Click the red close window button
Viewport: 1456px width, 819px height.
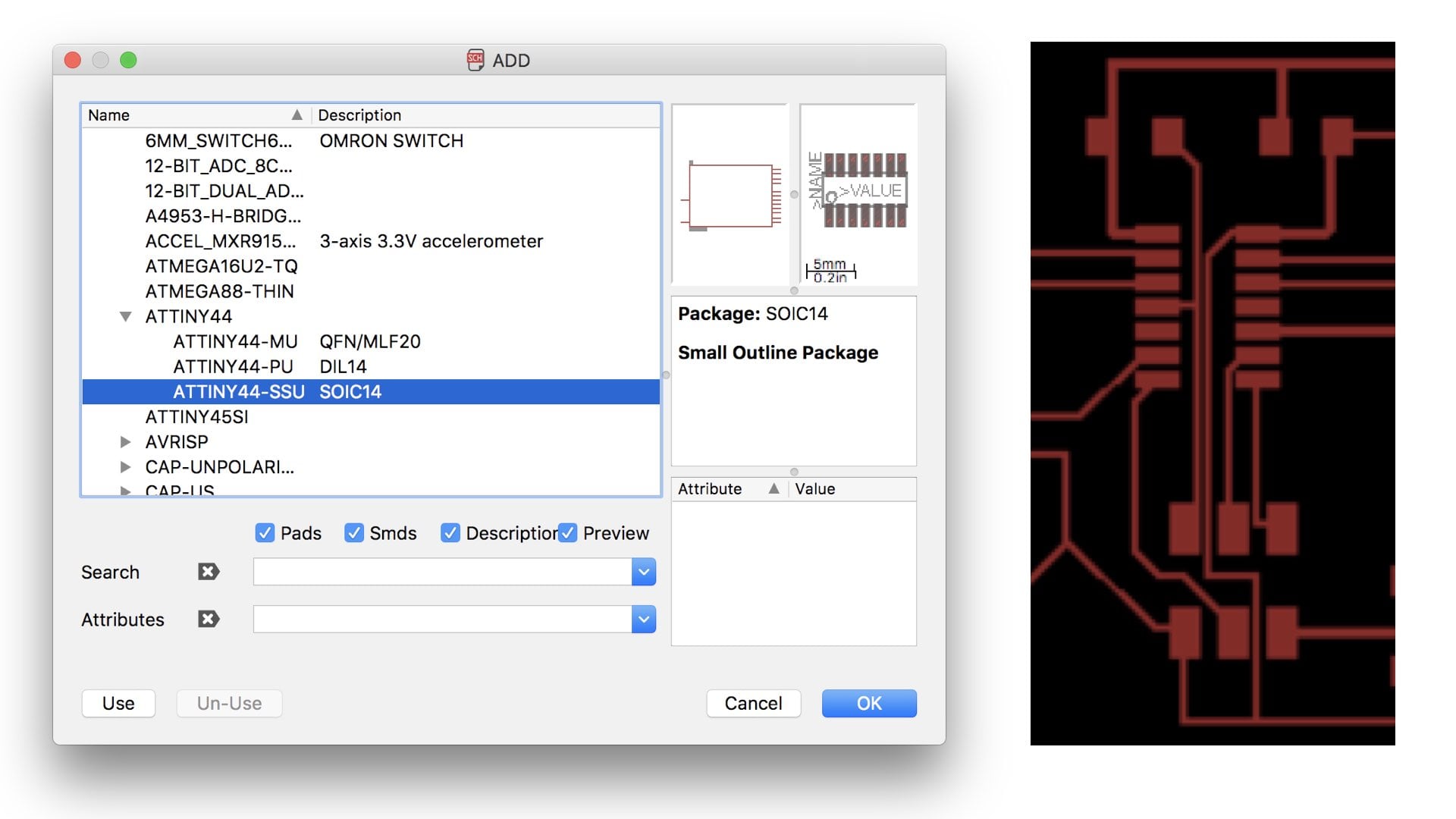click(x=73, y=60)
